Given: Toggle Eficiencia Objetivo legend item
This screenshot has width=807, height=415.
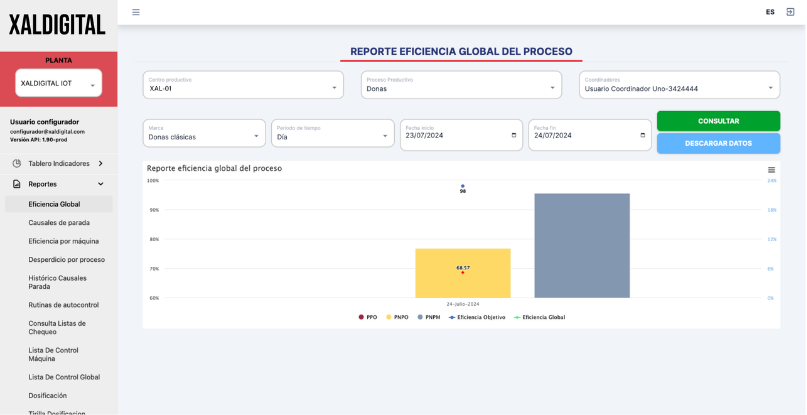Looking at the screenshot, I should coord(477,317).
